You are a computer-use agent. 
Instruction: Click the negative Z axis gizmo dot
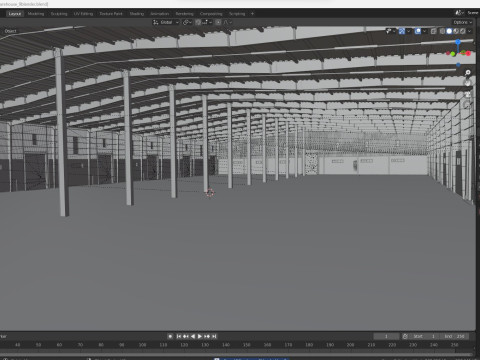[458, 65]
